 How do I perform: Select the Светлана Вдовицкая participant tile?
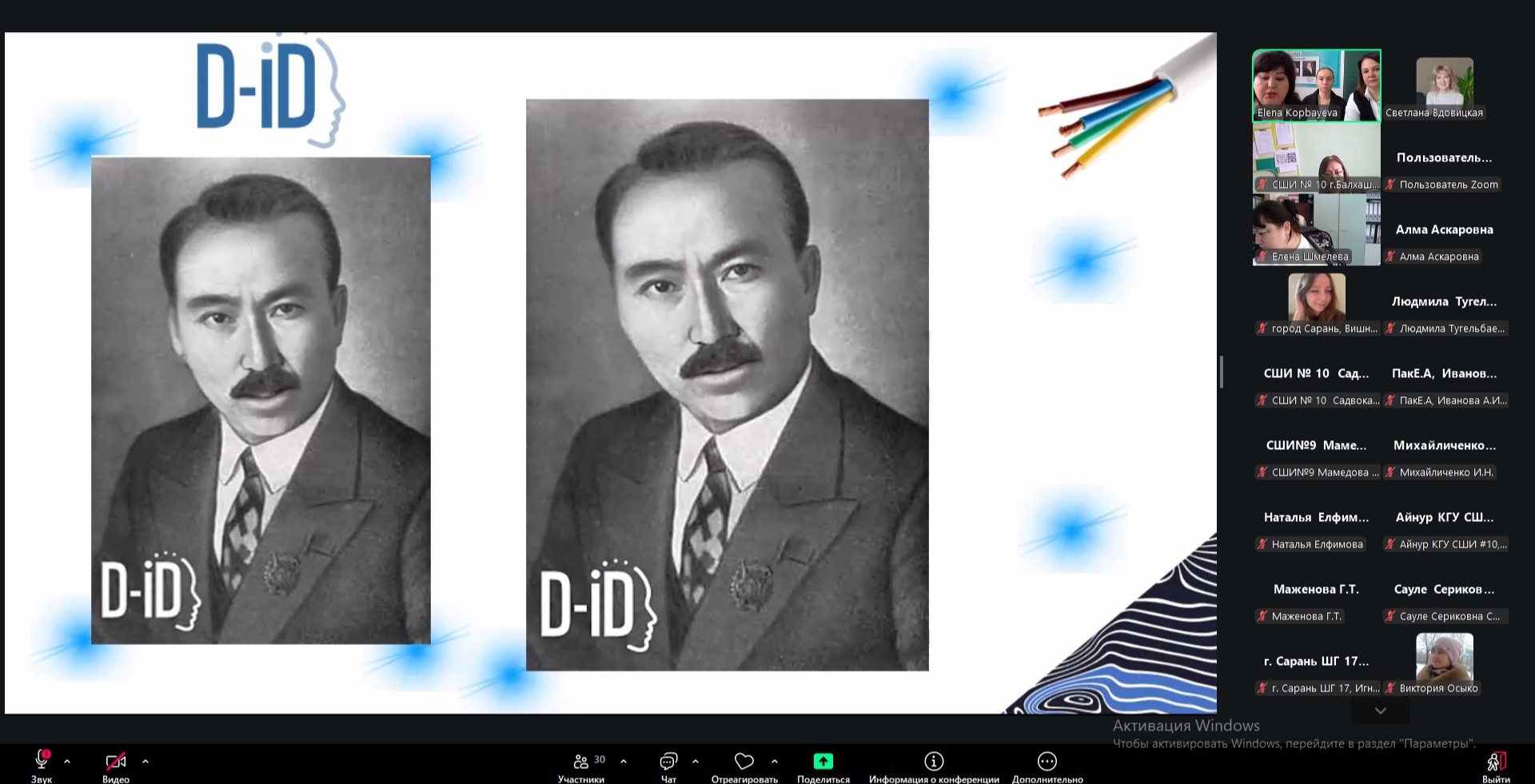tap(1444, 86)
